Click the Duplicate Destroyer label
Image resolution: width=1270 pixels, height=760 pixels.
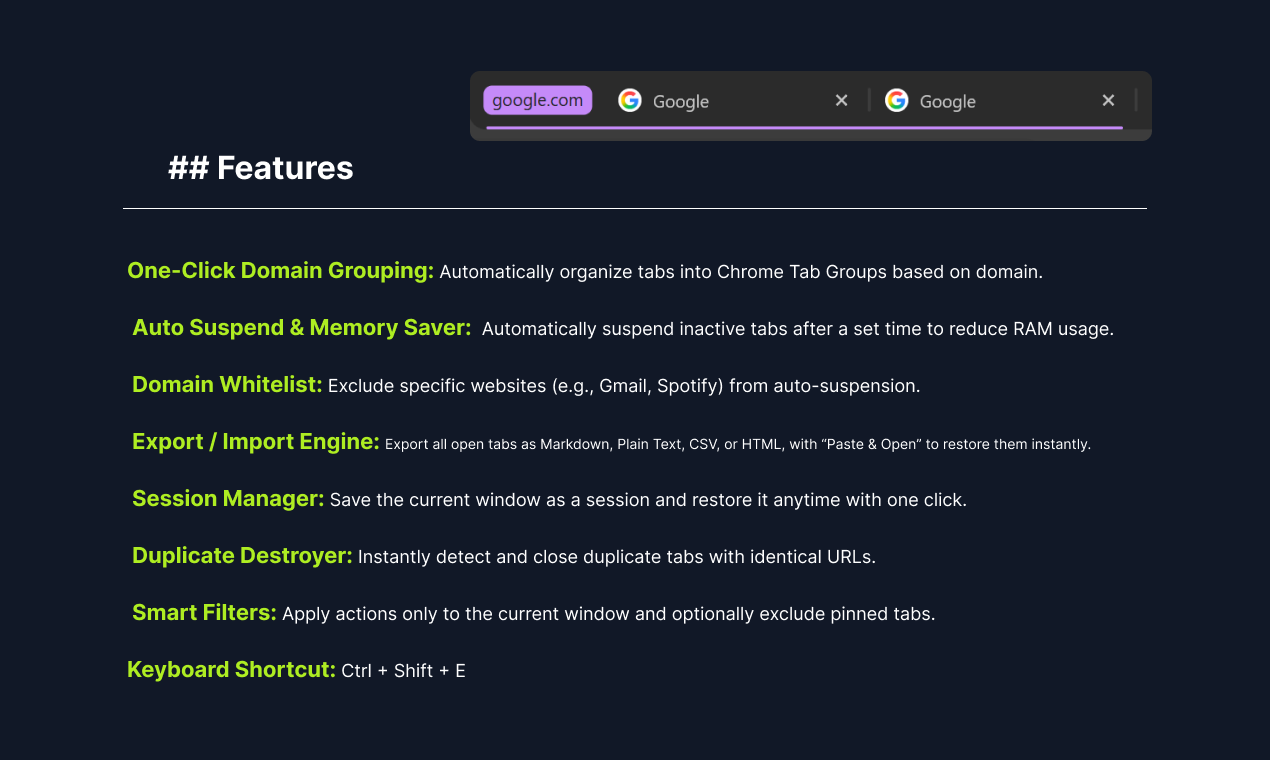(x=242, y=556)
